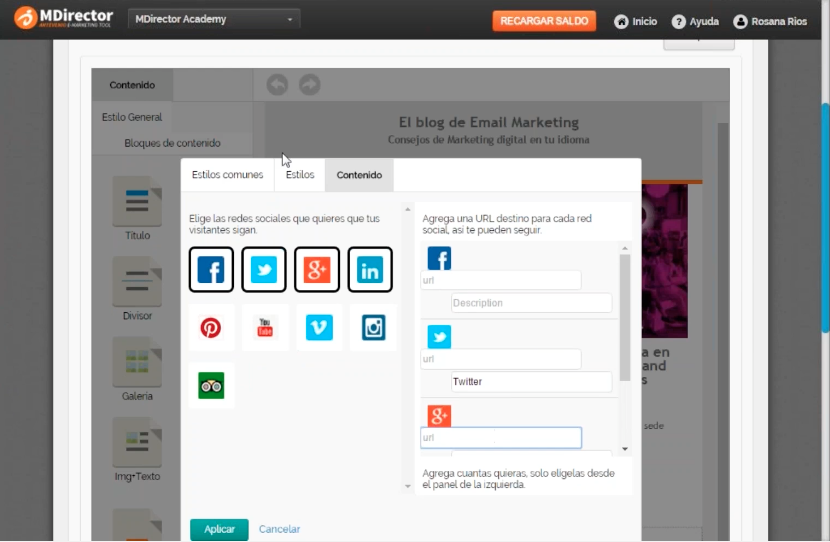The width and height of the screenshot is (830, 542).
Task: Click the MDirector logo
Action: point(64,17)
